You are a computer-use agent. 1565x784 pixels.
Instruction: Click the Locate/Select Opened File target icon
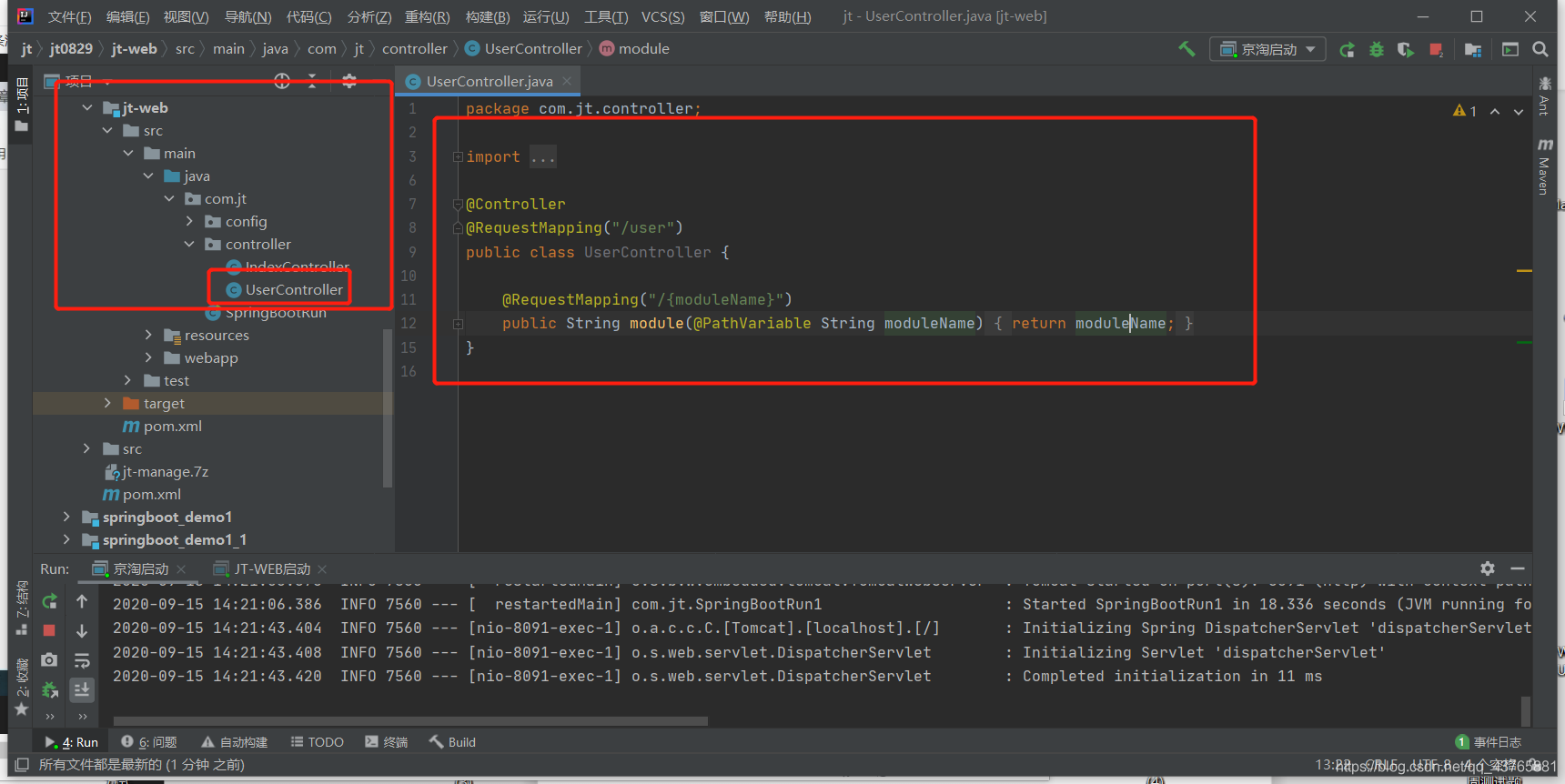pos(282,82)
